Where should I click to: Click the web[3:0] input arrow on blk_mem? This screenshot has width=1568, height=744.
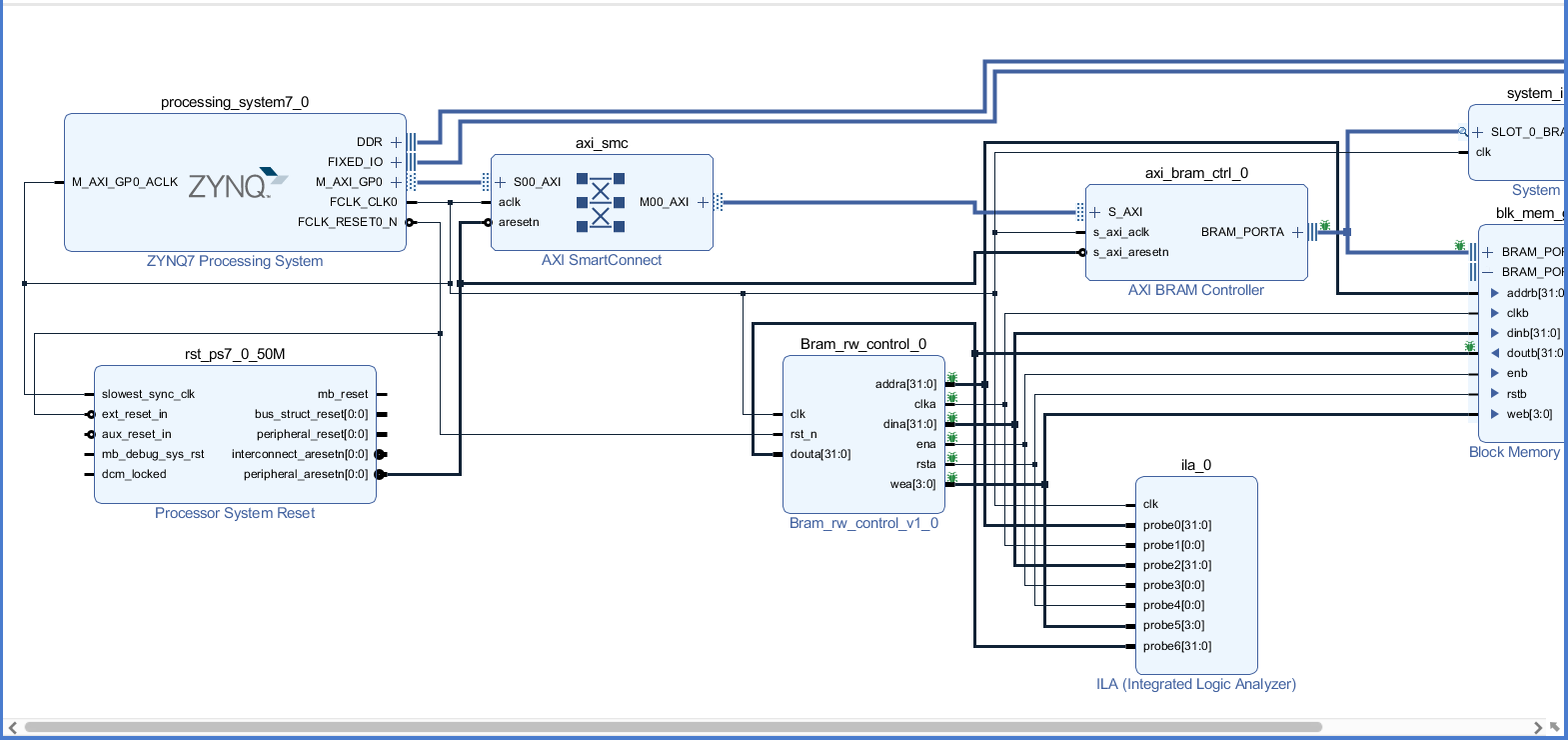(1495, 413)
